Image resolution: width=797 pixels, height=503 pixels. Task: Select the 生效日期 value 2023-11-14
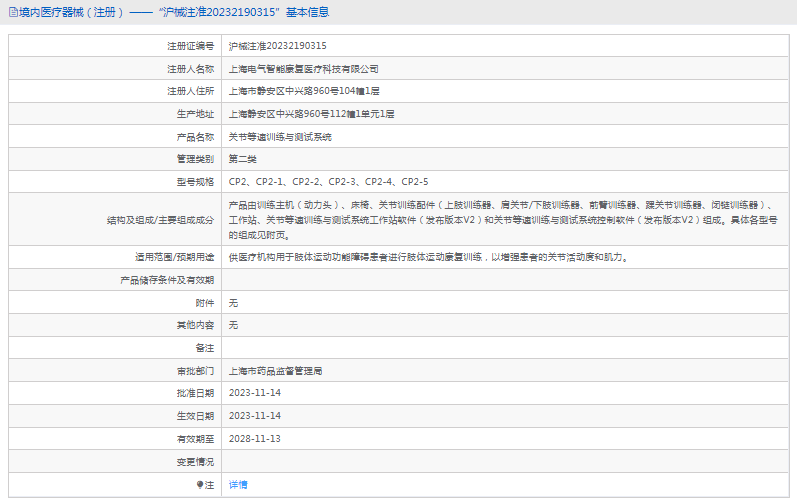(255, 416)
